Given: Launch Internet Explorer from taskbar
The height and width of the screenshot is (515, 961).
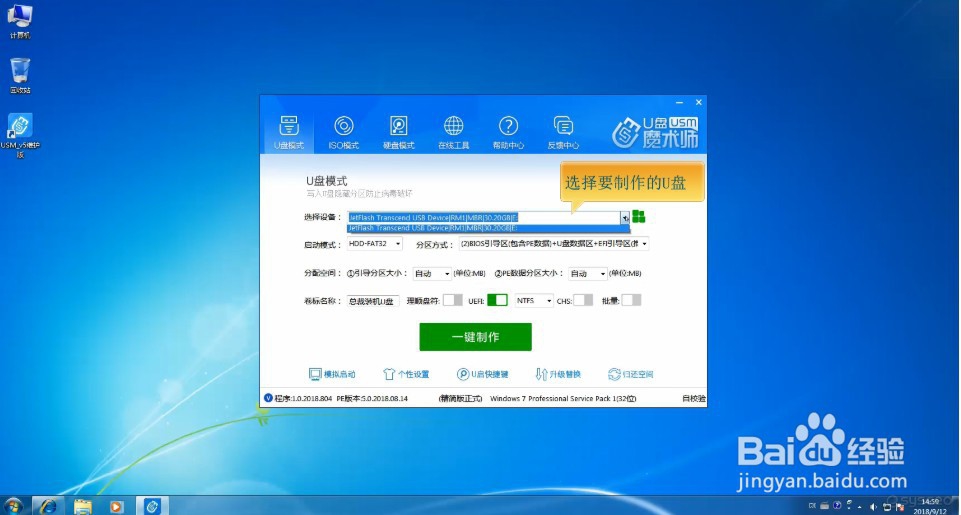Looking at the screenshot, I should (48, 506).
